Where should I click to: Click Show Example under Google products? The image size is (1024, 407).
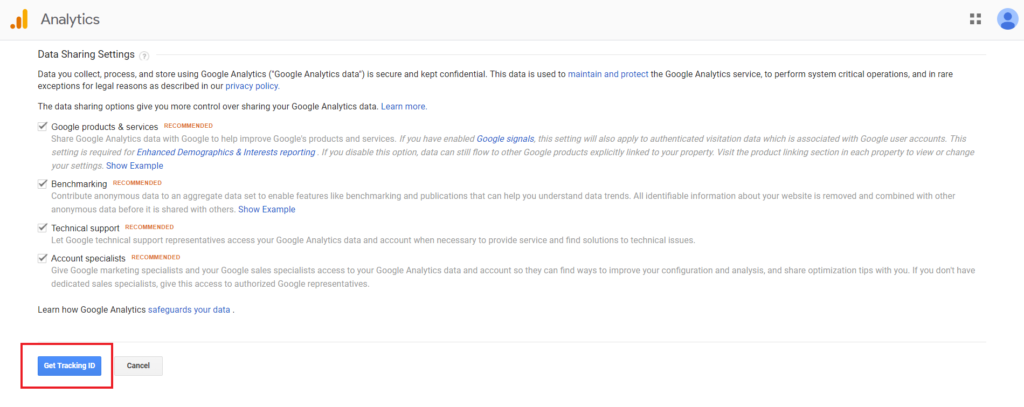[x=135, y=166]
